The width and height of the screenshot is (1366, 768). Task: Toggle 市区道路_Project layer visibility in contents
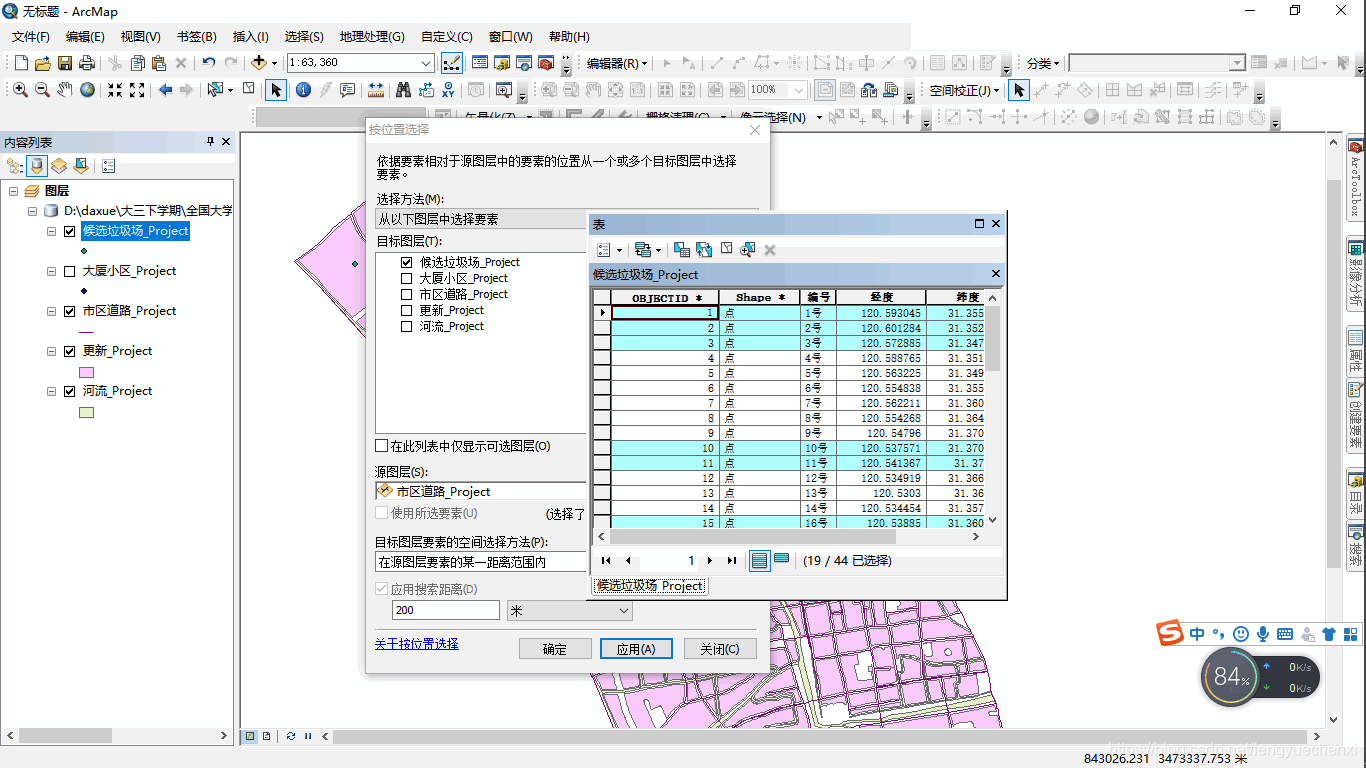[69, 311]
